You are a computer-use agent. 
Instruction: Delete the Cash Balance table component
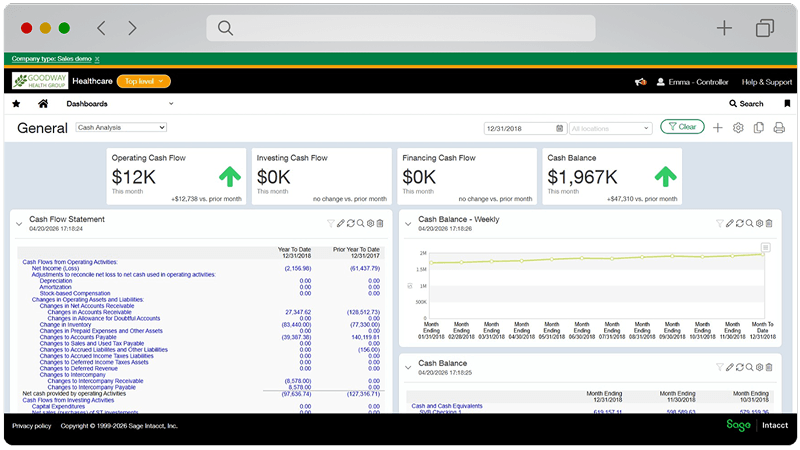pos(769,367)
